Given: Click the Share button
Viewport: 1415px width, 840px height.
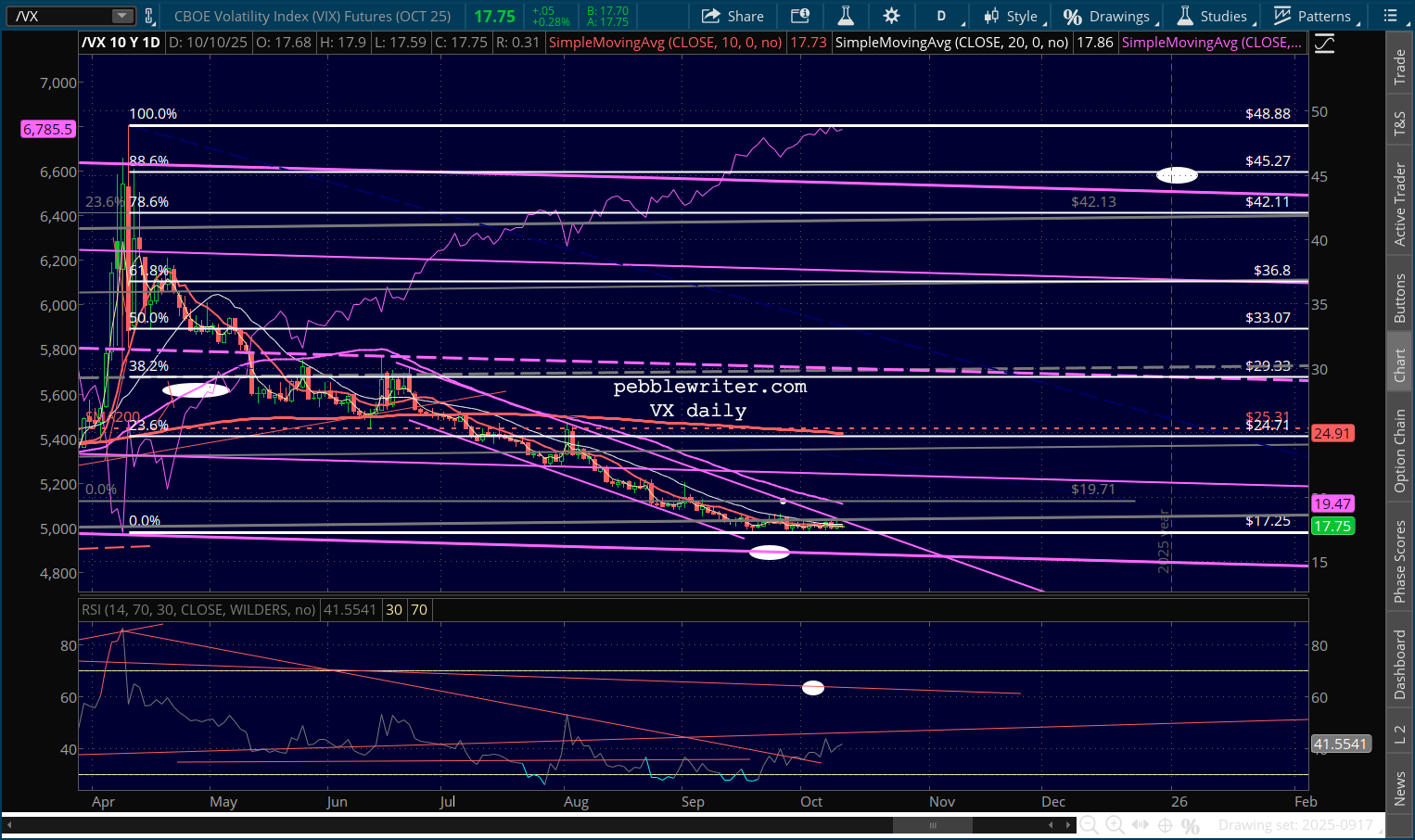Looking at the screenshot, I should tap(733, 16).
